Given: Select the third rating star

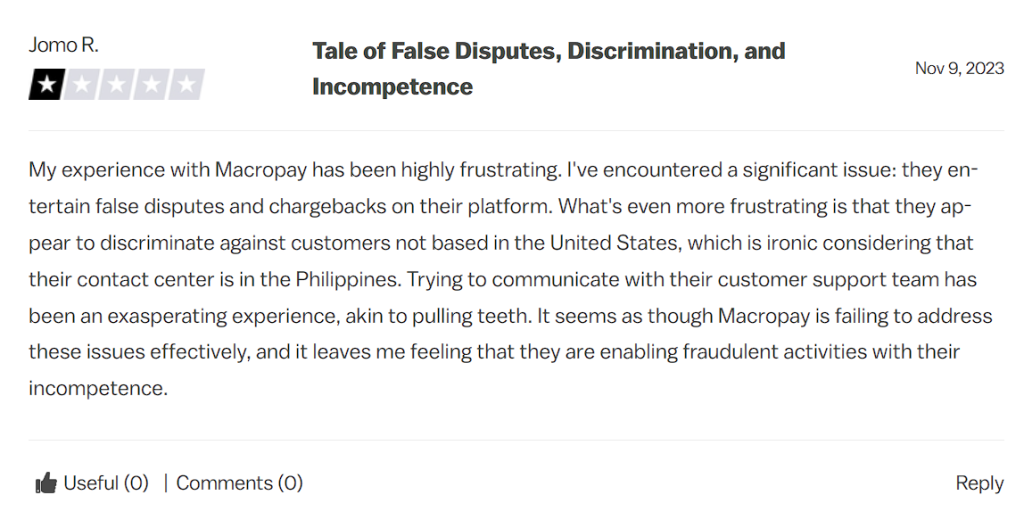Looking at the screenshot, I should (x=116, y=84).
